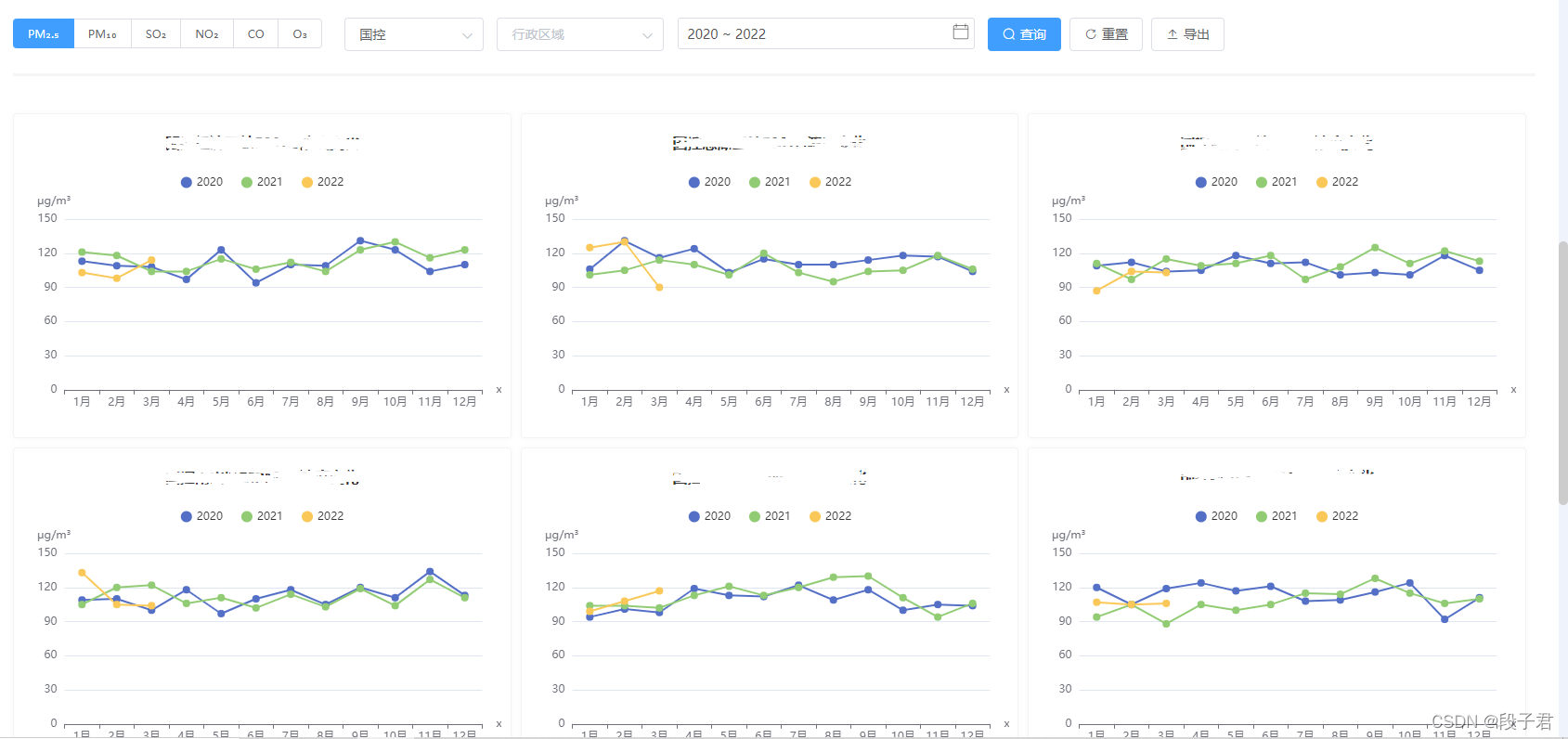Hide the 2020 series in top-middle chart legend
Screen dimensions: 1568x739
pyautogui.click(x=710, y=182)
